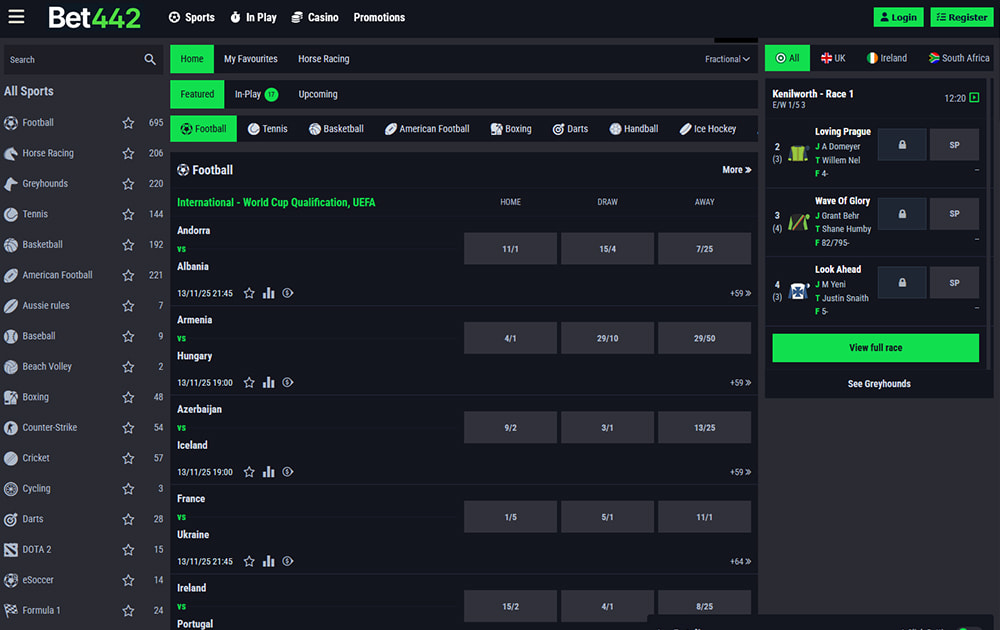This screenshot has height=630, width=1000.
Task: Click into the Search input field
Action: pos(70,60)
